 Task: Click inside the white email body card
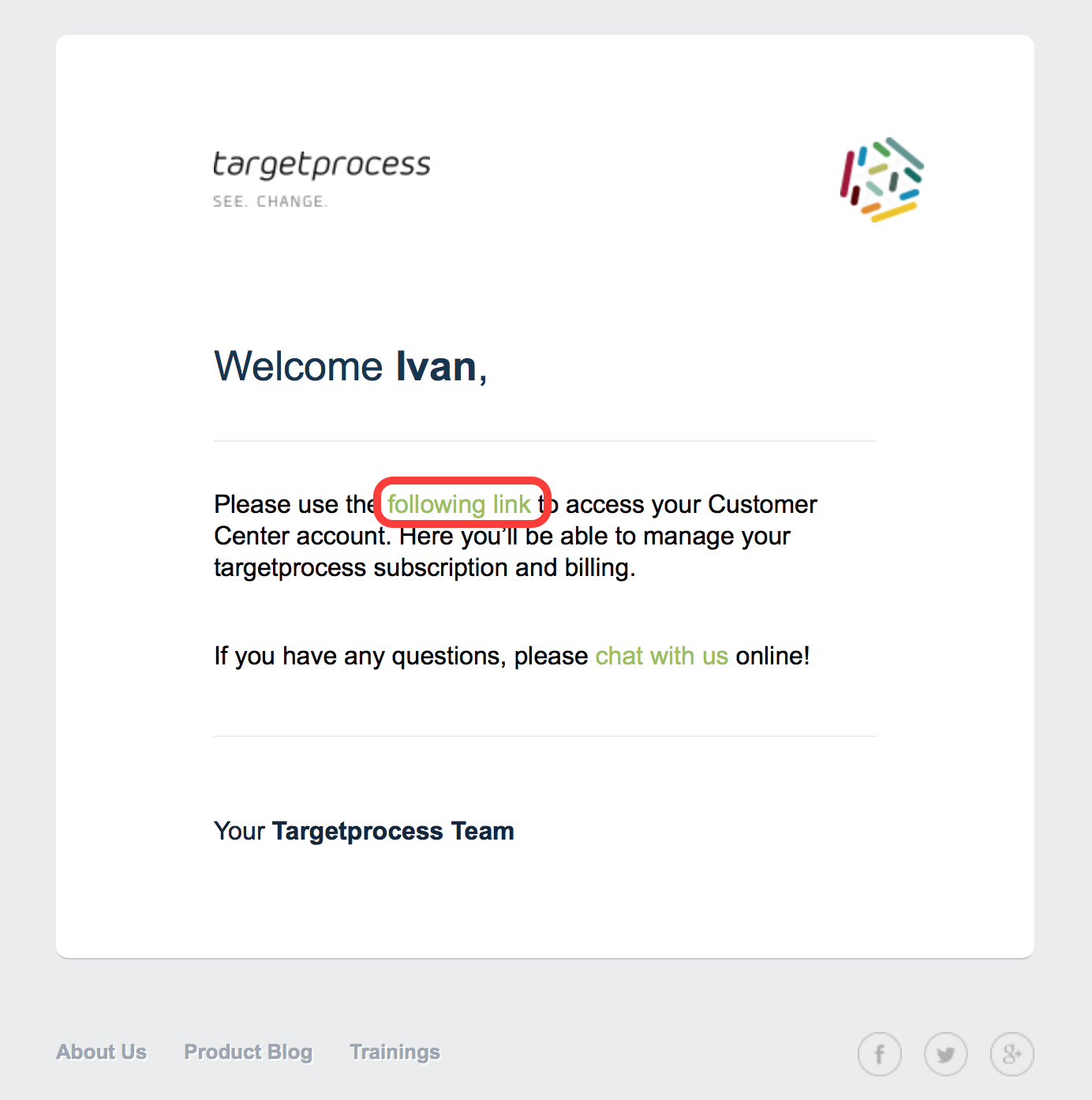point(544,907)
